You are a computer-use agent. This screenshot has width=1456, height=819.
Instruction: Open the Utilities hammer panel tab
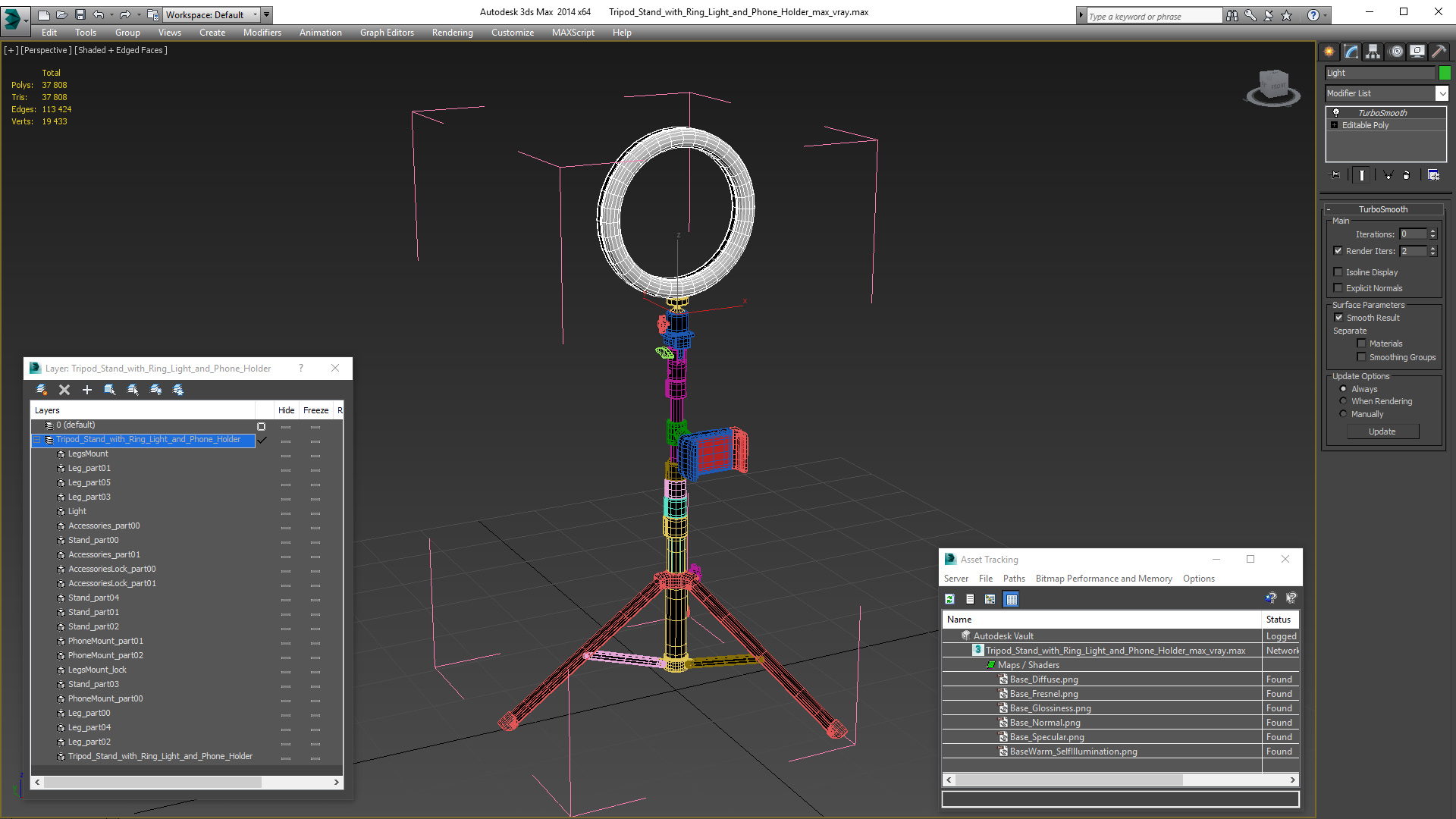click(x=1438, y=52)
